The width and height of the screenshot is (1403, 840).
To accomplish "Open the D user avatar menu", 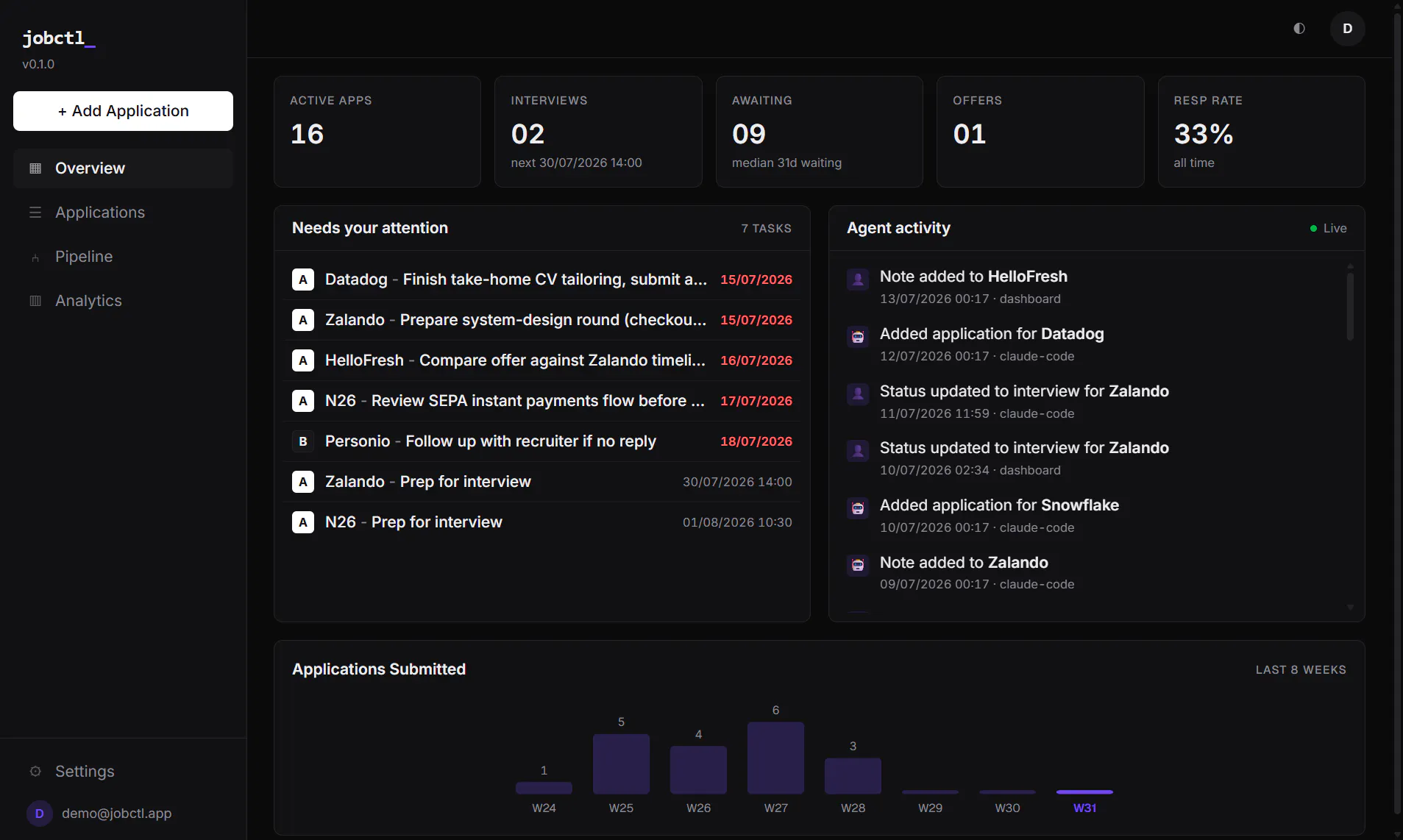I will tap(1347, 29).
